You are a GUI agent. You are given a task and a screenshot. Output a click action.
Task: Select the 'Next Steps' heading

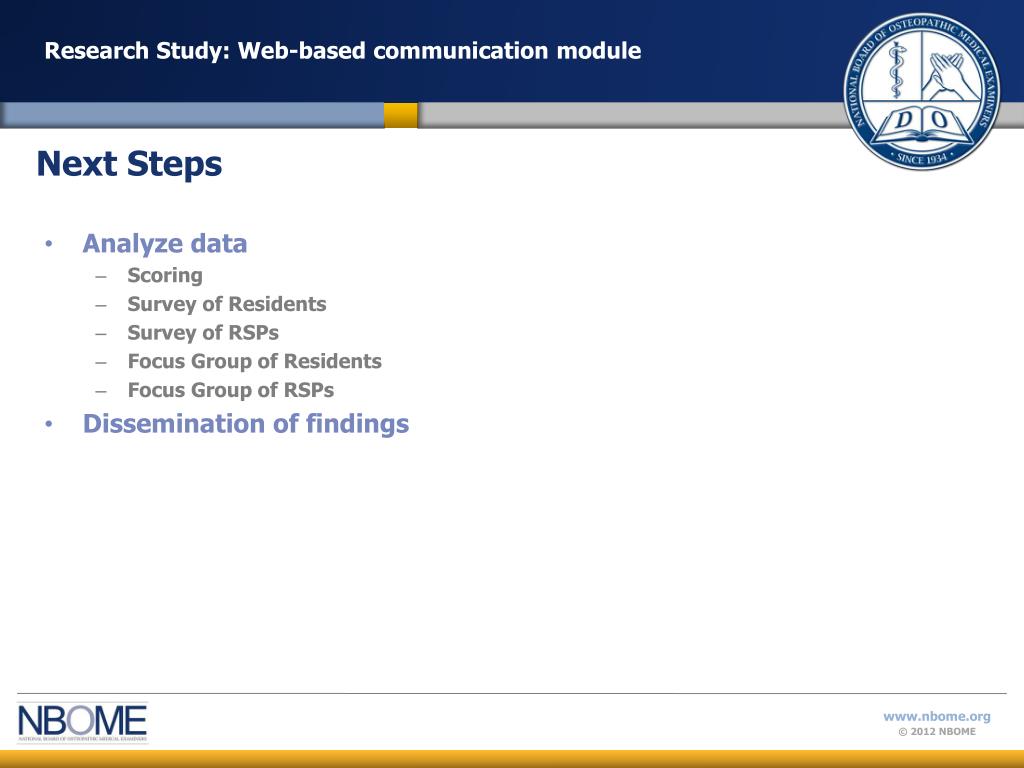tap(129, 164)
